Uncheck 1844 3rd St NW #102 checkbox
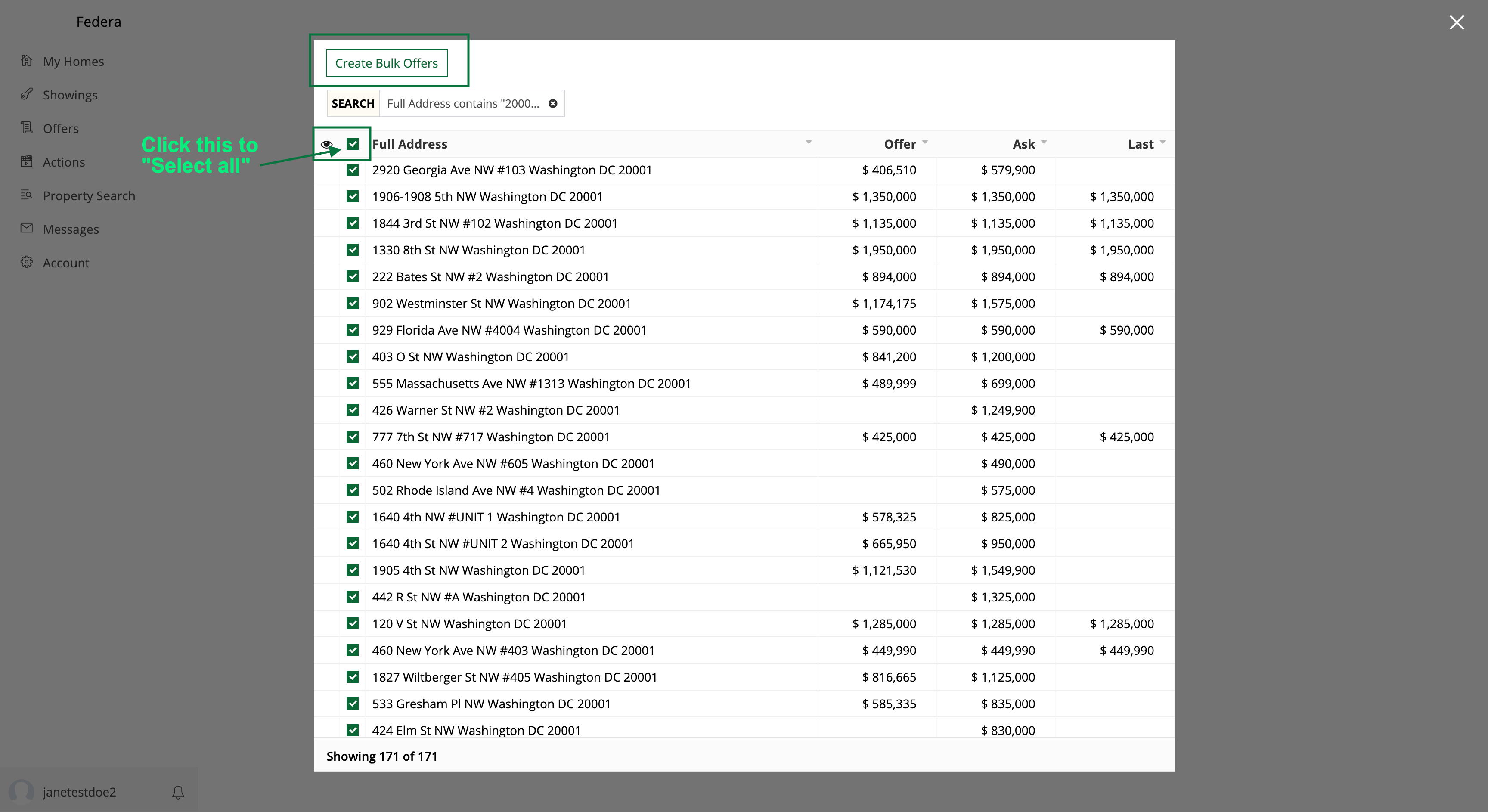This screenshot has width=1488, height=812. (x=352, y=223)
